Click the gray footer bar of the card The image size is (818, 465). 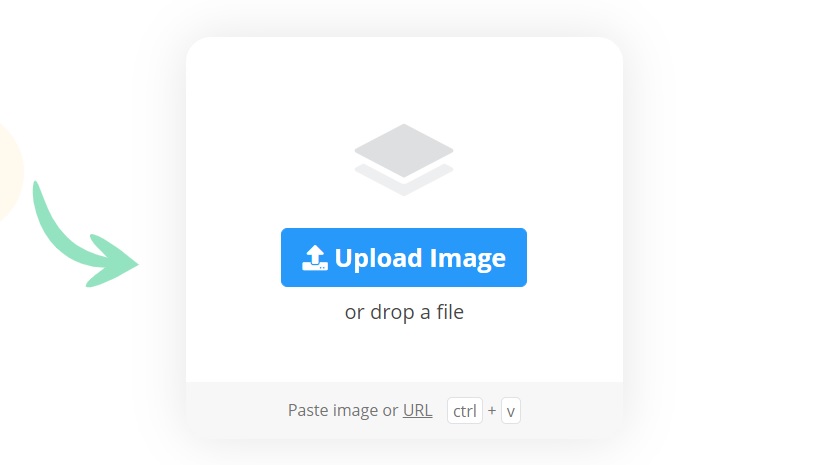pyautogui.click(x=404, y=410)
